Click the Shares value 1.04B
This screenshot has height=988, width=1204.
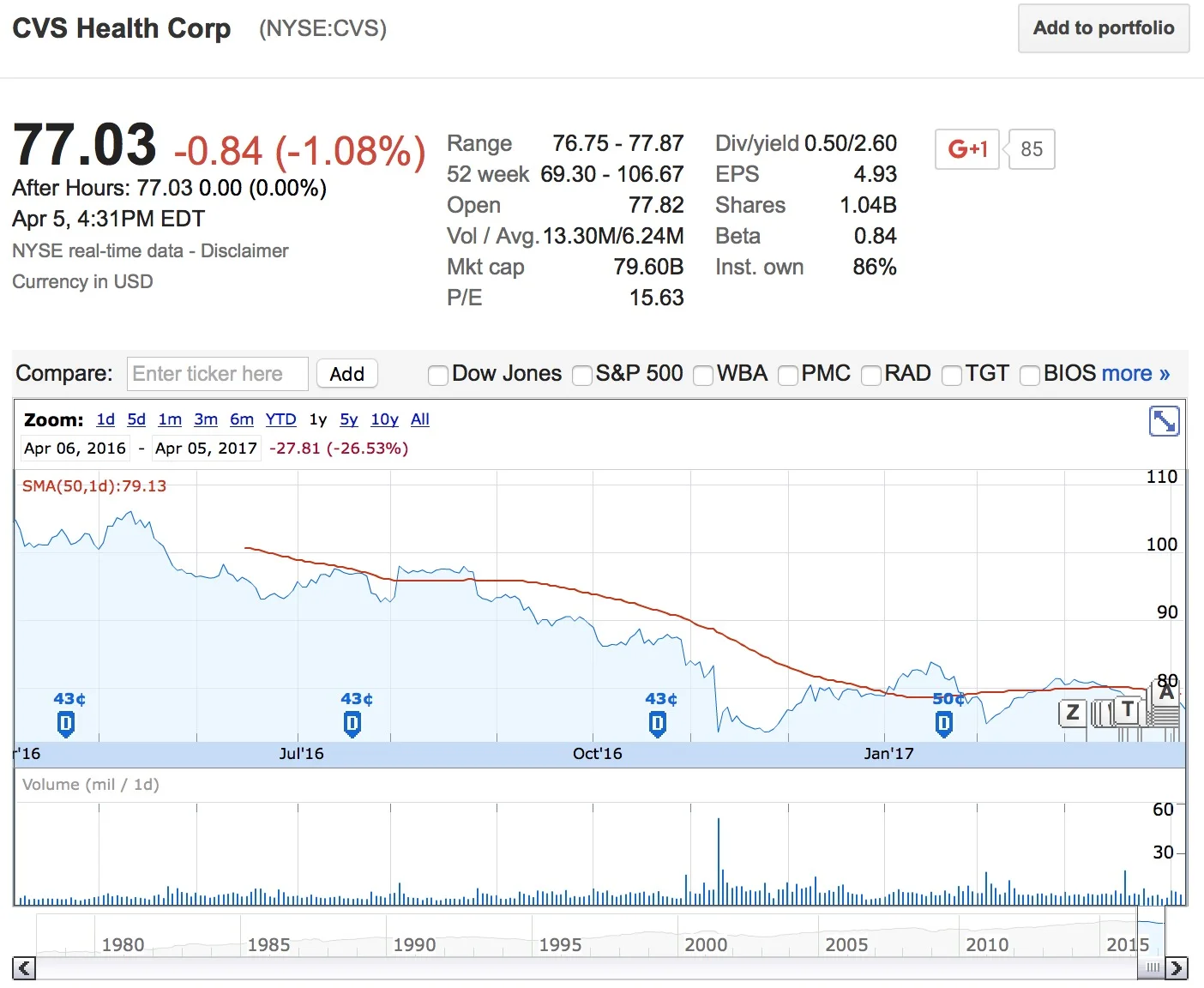tap(868, 205)
